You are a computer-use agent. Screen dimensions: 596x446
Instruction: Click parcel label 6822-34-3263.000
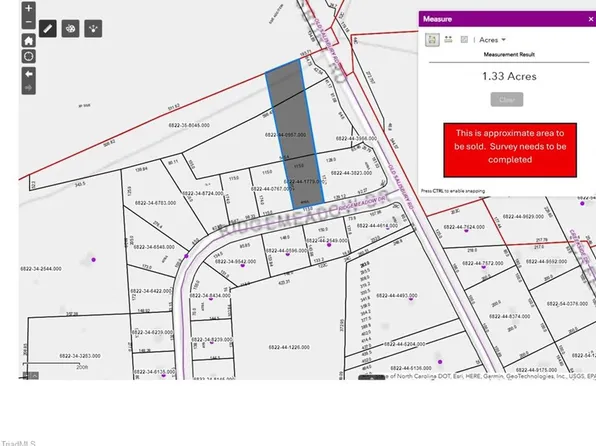(80, 356)
